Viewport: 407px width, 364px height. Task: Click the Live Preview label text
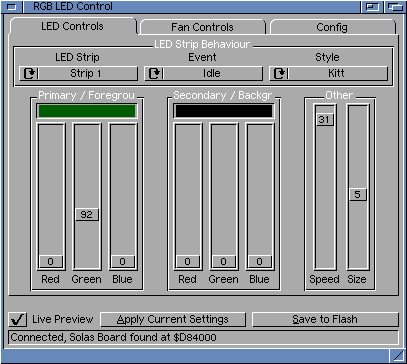point(63,319)
